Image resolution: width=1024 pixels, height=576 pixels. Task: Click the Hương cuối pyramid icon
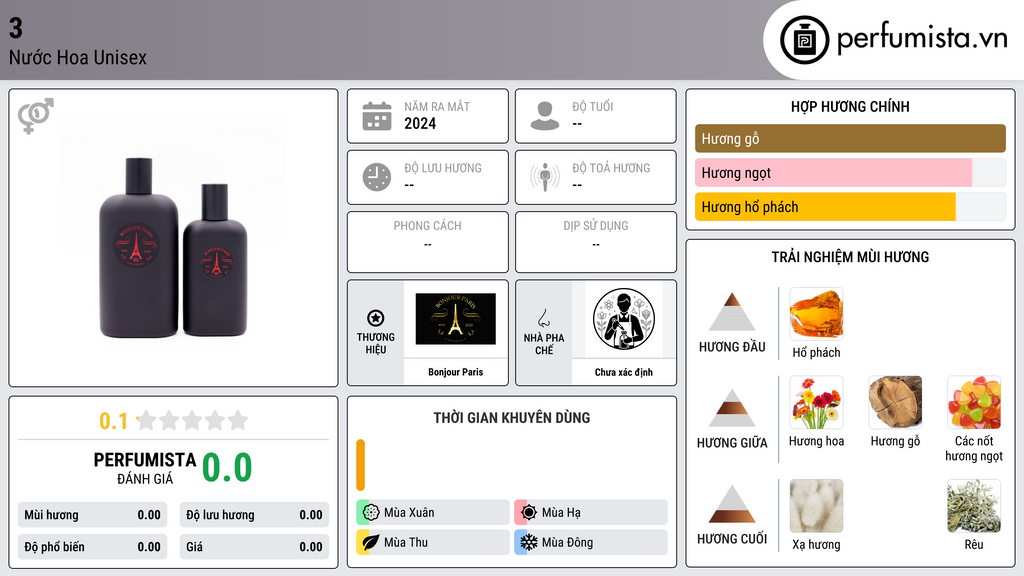732,504
